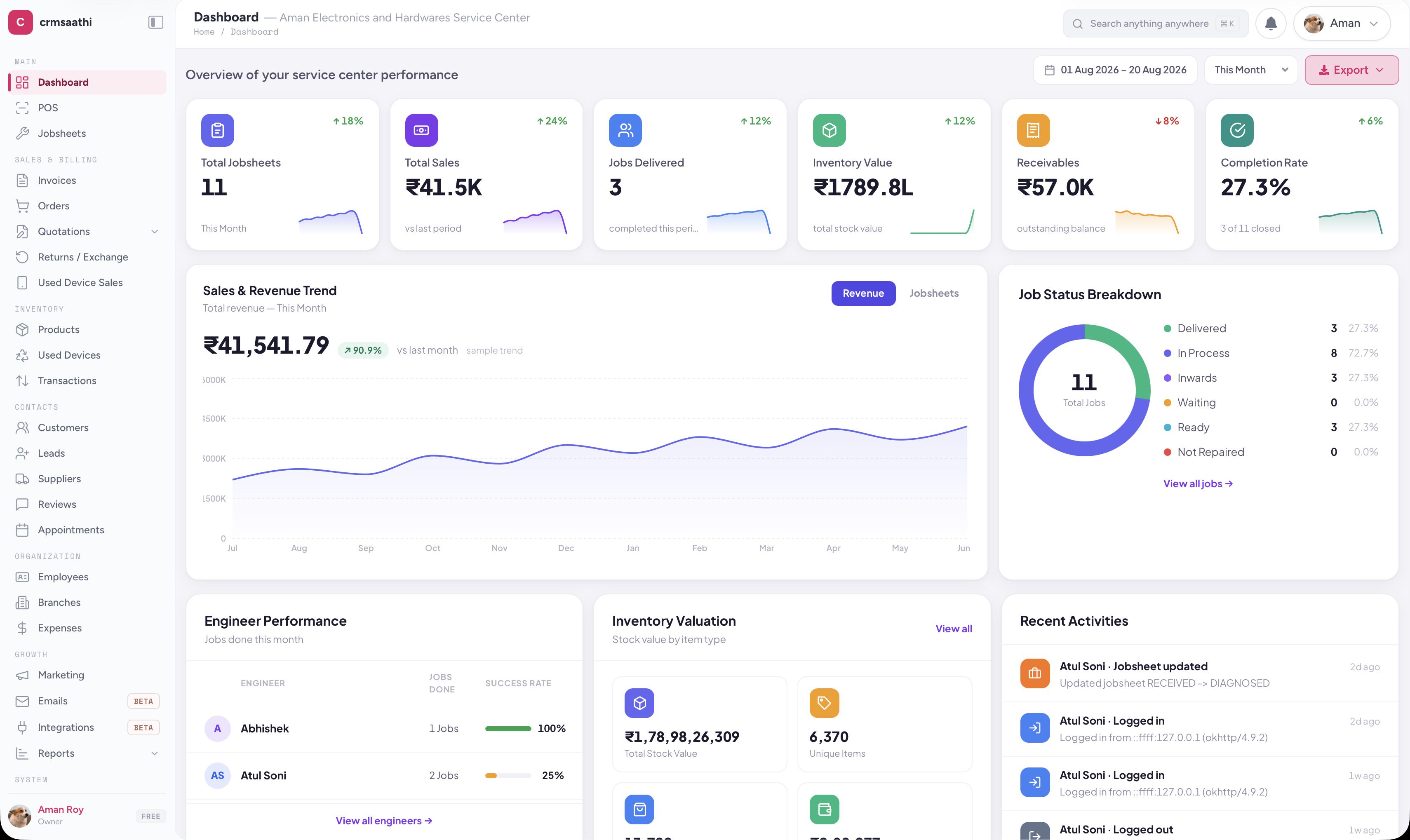Image resolution: width=1410 pixels, height=840 pixels.
Task: Click the Inventory Value cube icon
Action: (829, 130)
